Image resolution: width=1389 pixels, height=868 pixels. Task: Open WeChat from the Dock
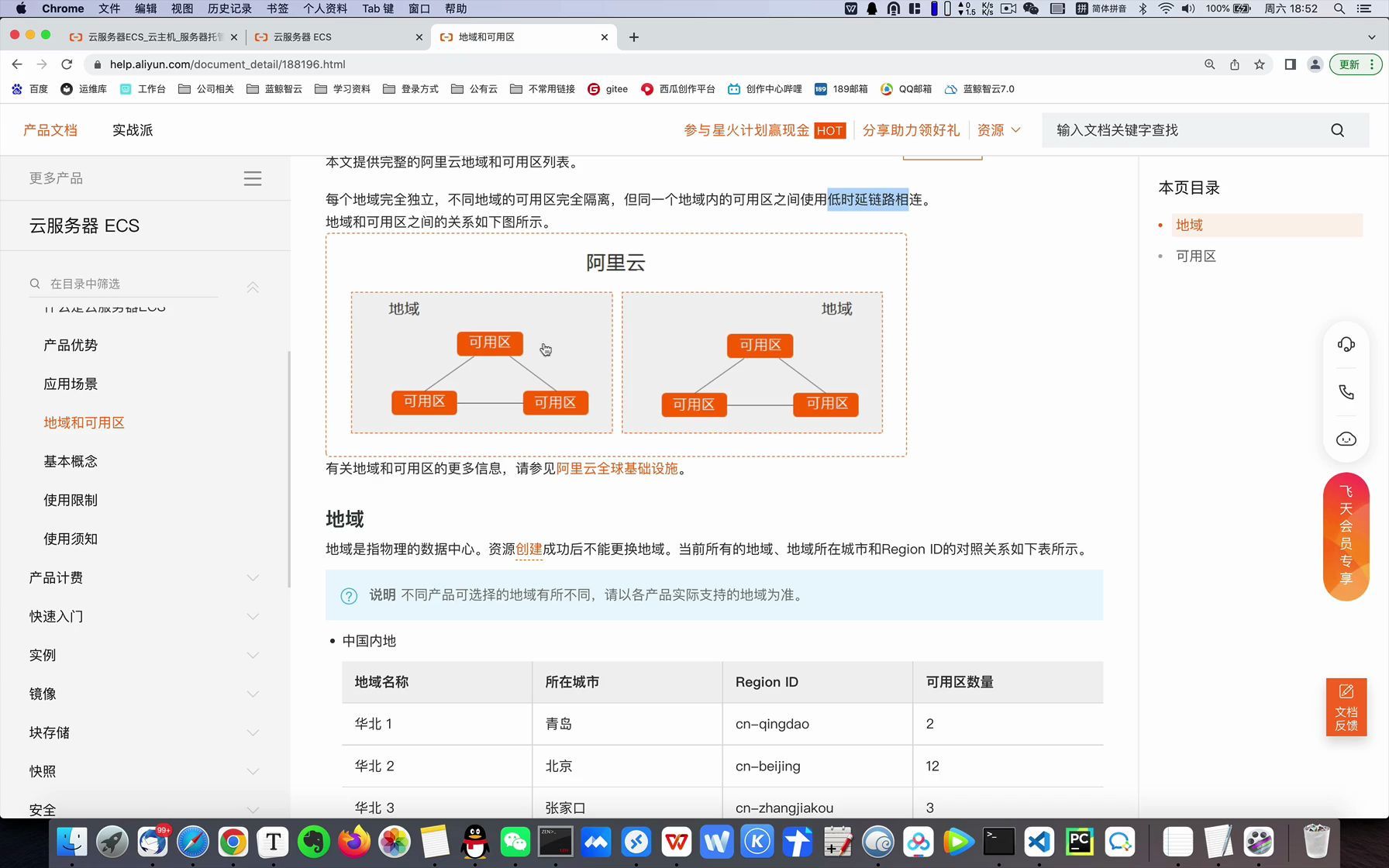[x=515, y=842]
